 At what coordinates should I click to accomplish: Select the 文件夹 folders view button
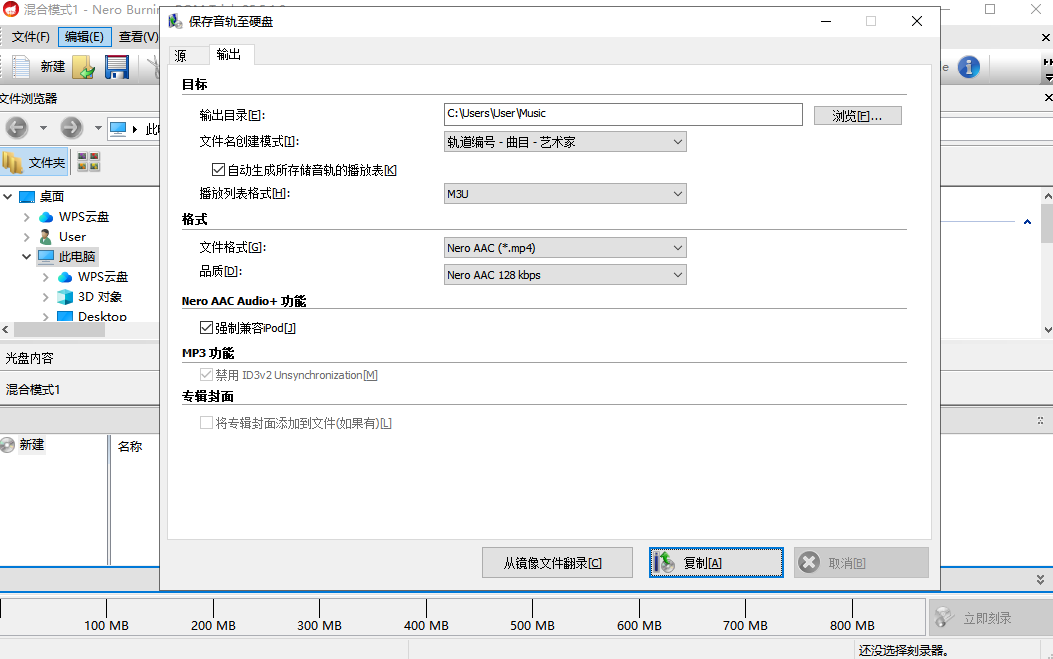click(35, 162)
